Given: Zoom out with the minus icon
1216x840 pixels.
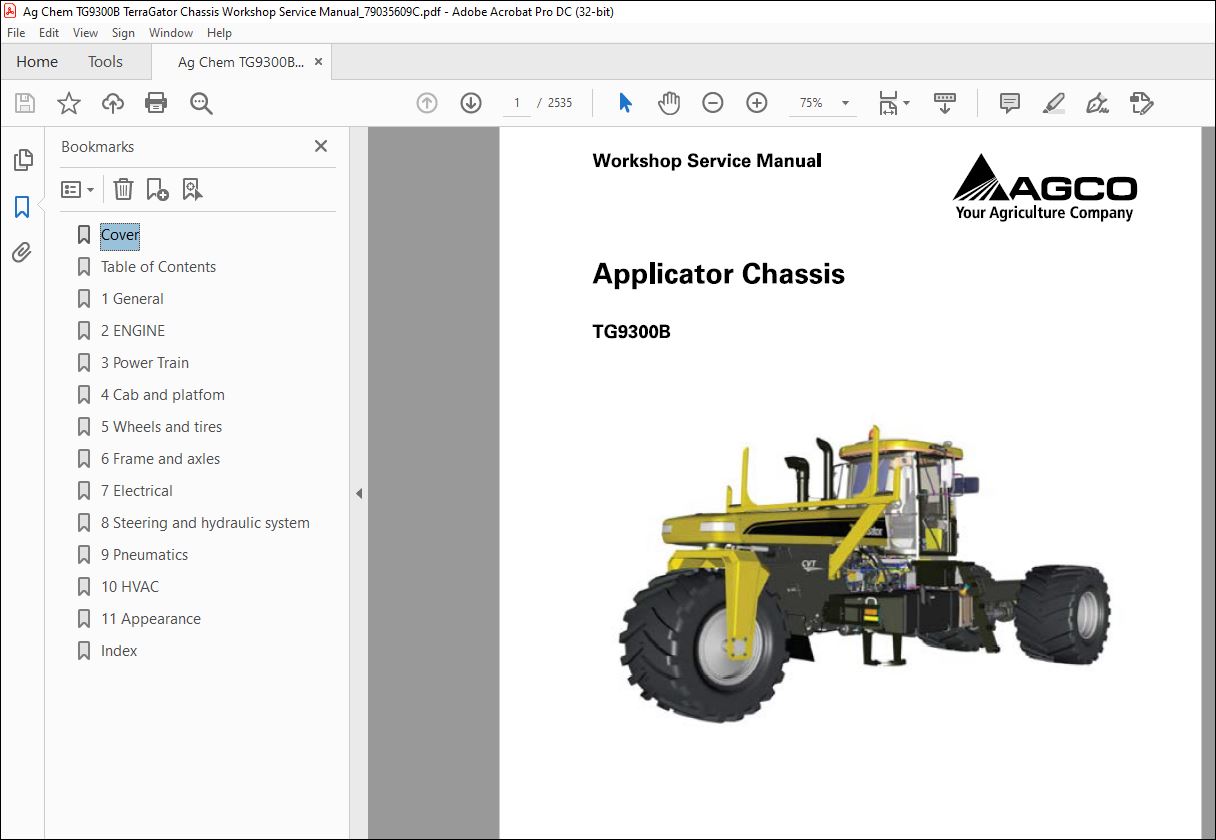Looking at the screenshot, I should [712, 103].
